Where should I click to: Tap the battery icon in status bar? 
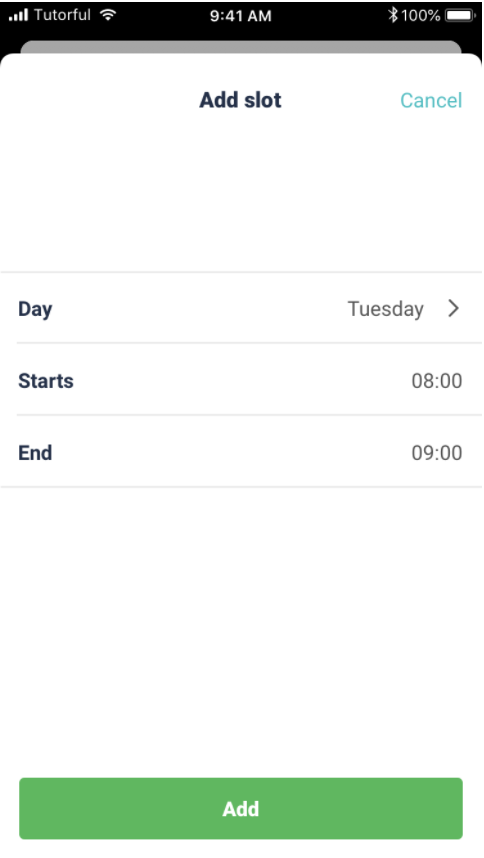tap(460, 15)
